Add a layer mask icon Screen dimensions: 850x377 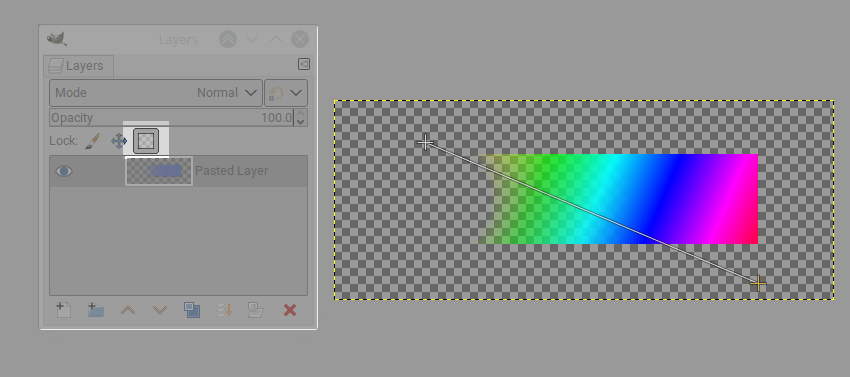[x=255, y=310]
